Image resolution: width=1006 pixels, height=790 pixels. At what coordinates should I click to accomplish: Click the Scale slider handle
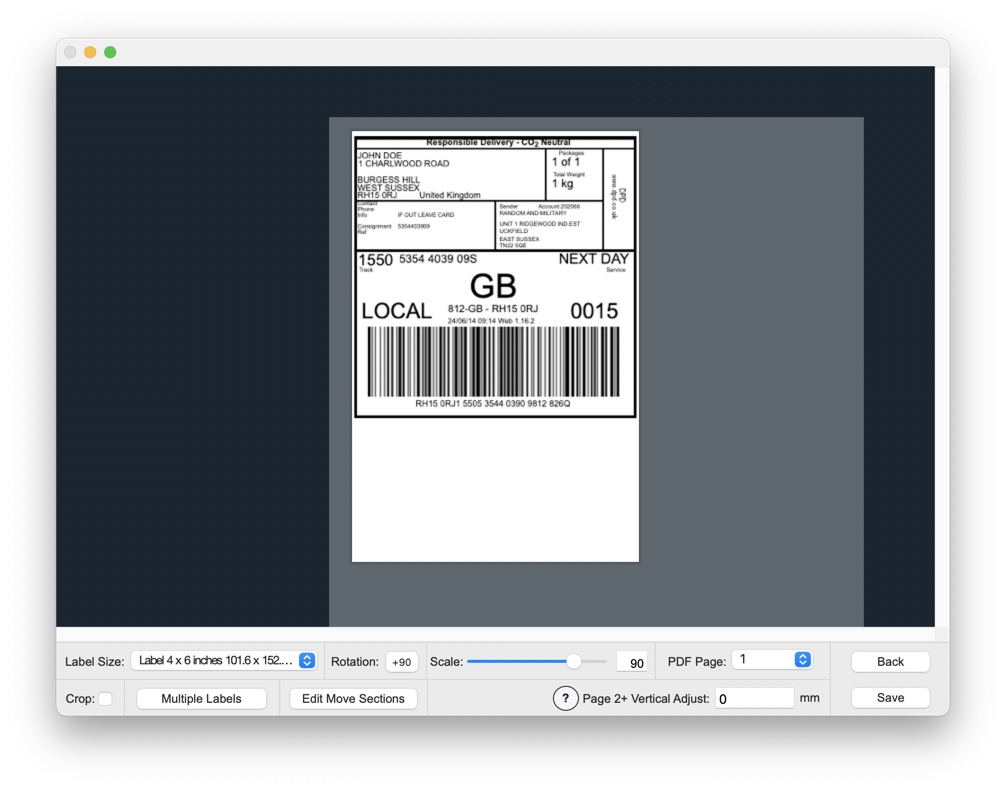point(574,661)
